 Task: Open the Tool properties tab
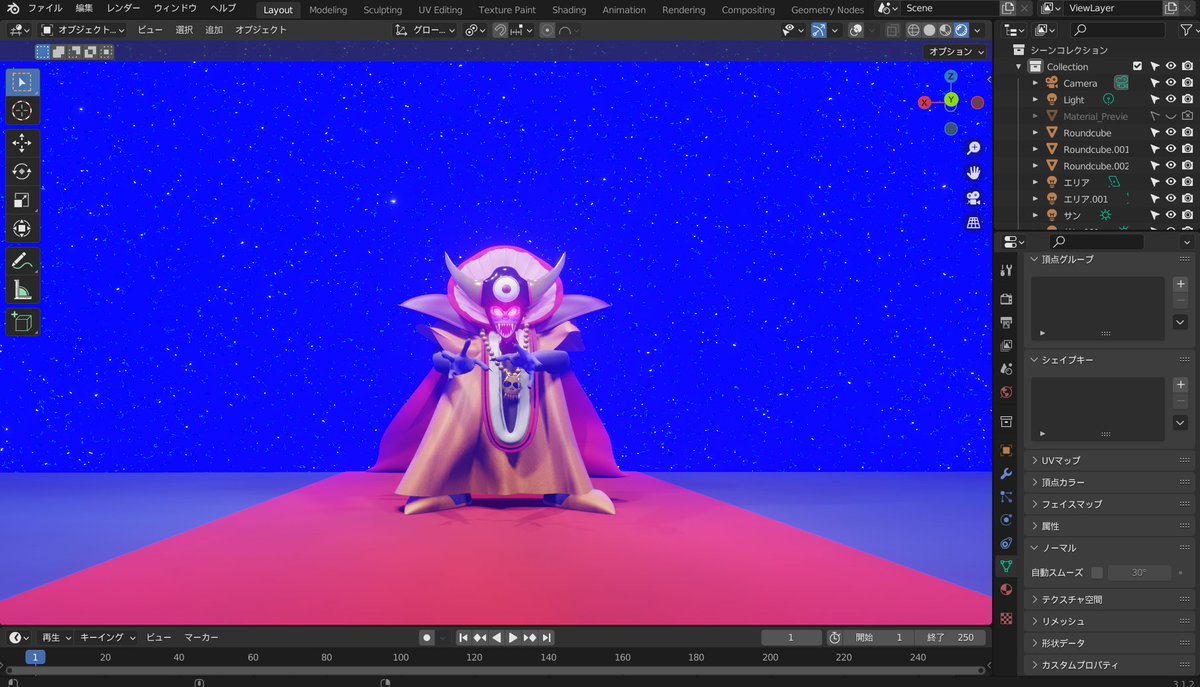1006,270
